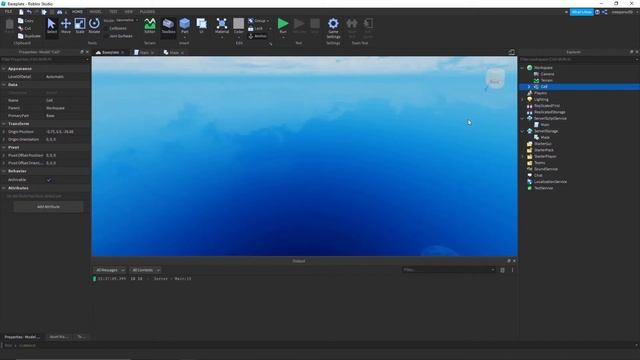Open Output panel options menu (three dots)
Viewport: 640px width, 360px height.
click(x=512, y=270)
